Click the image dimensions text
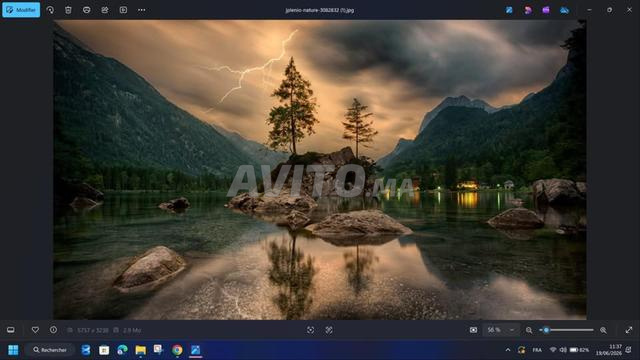Screen dimensions: 640x360 (x=93, y=330)
